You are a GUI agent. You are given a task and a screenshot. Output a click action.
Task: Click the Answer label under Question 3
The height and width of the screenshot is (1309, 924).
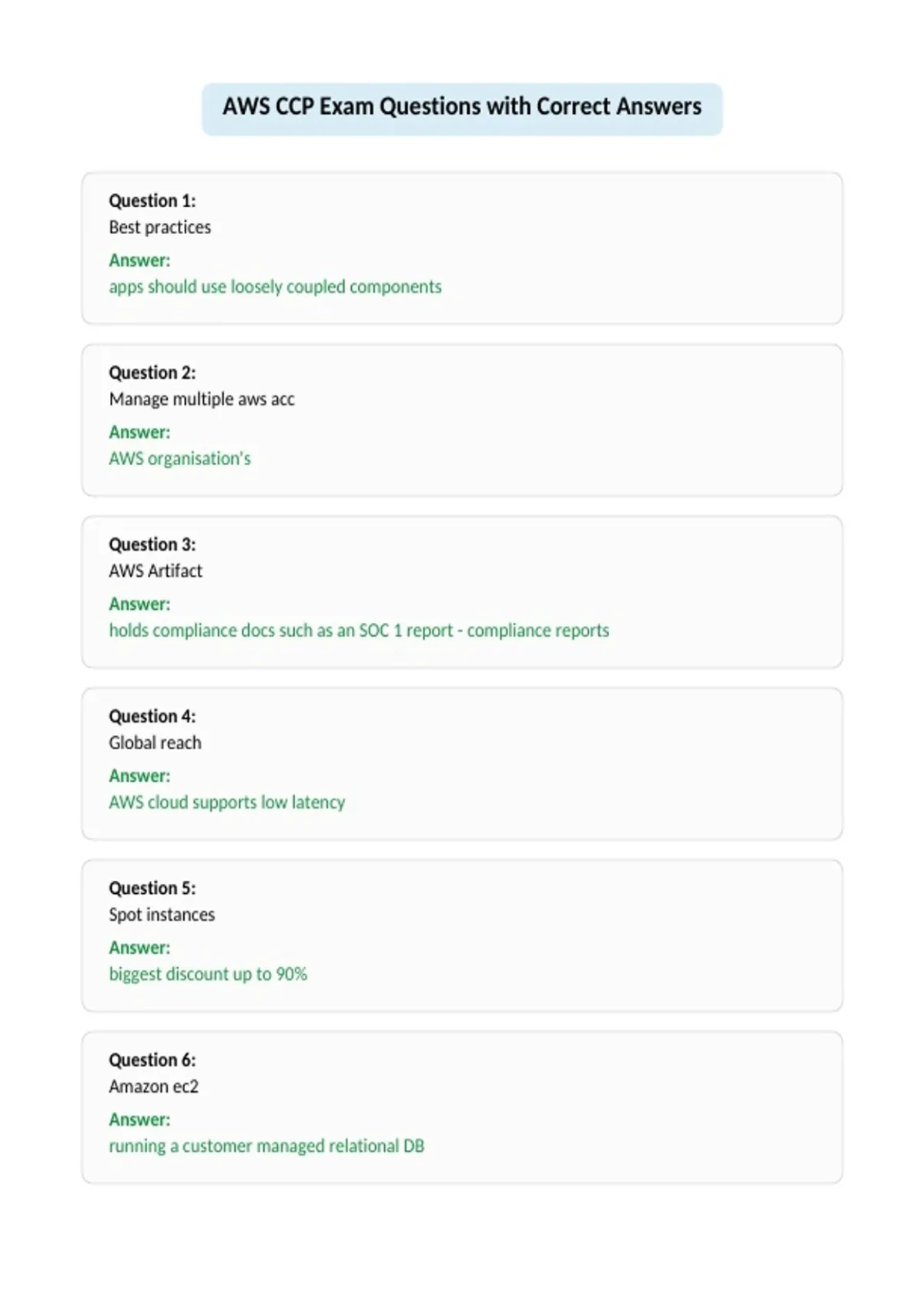pyautogui.click(x=139, y=604)
